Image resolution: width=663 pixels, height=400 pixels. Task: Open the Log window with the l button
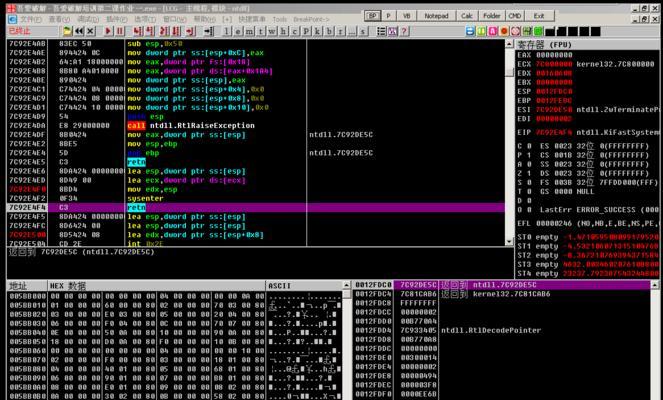pos(227,31)
